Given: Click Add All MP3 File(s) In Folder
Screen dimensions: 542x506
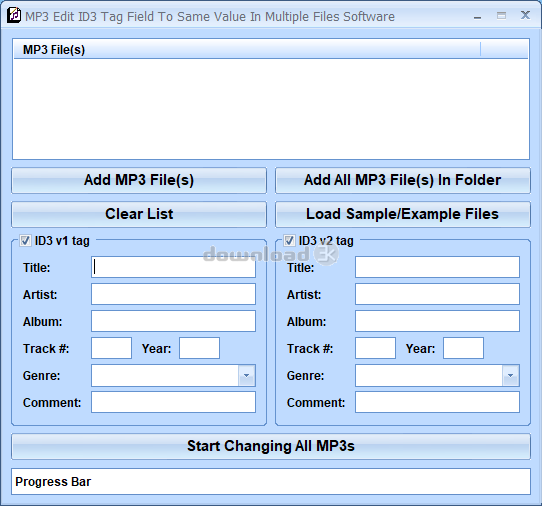Looking at the screenshot, I should [x=403, y=180].
